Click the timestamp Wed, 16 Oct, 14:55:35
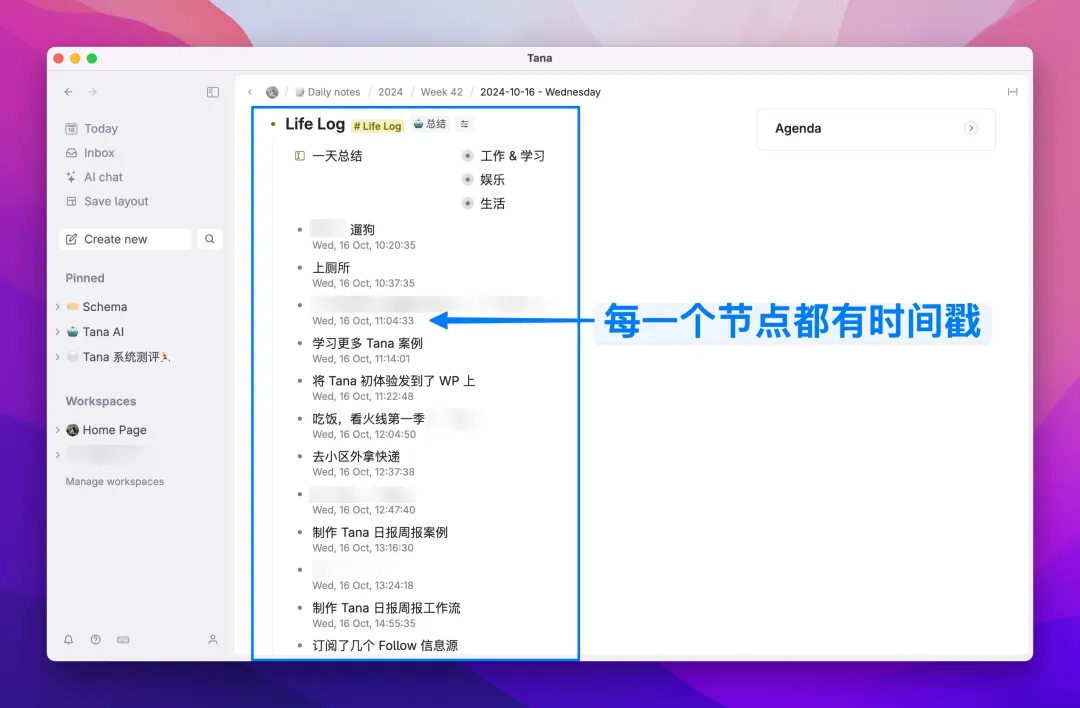Screen dimensions: 1080x708 tap(364, 623)
